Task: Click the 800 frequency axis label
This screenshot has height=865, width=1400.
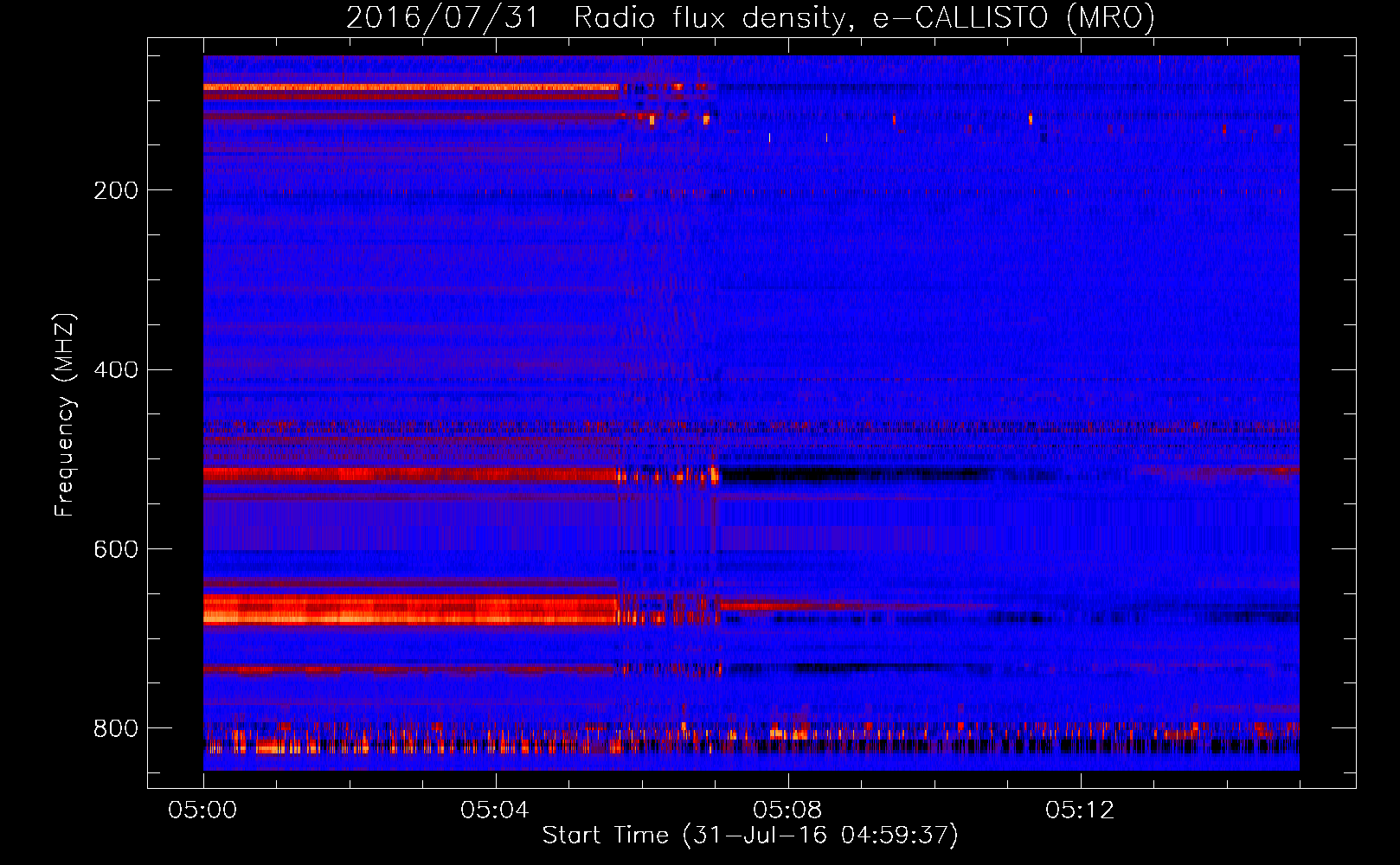Action: click(116, 728)
